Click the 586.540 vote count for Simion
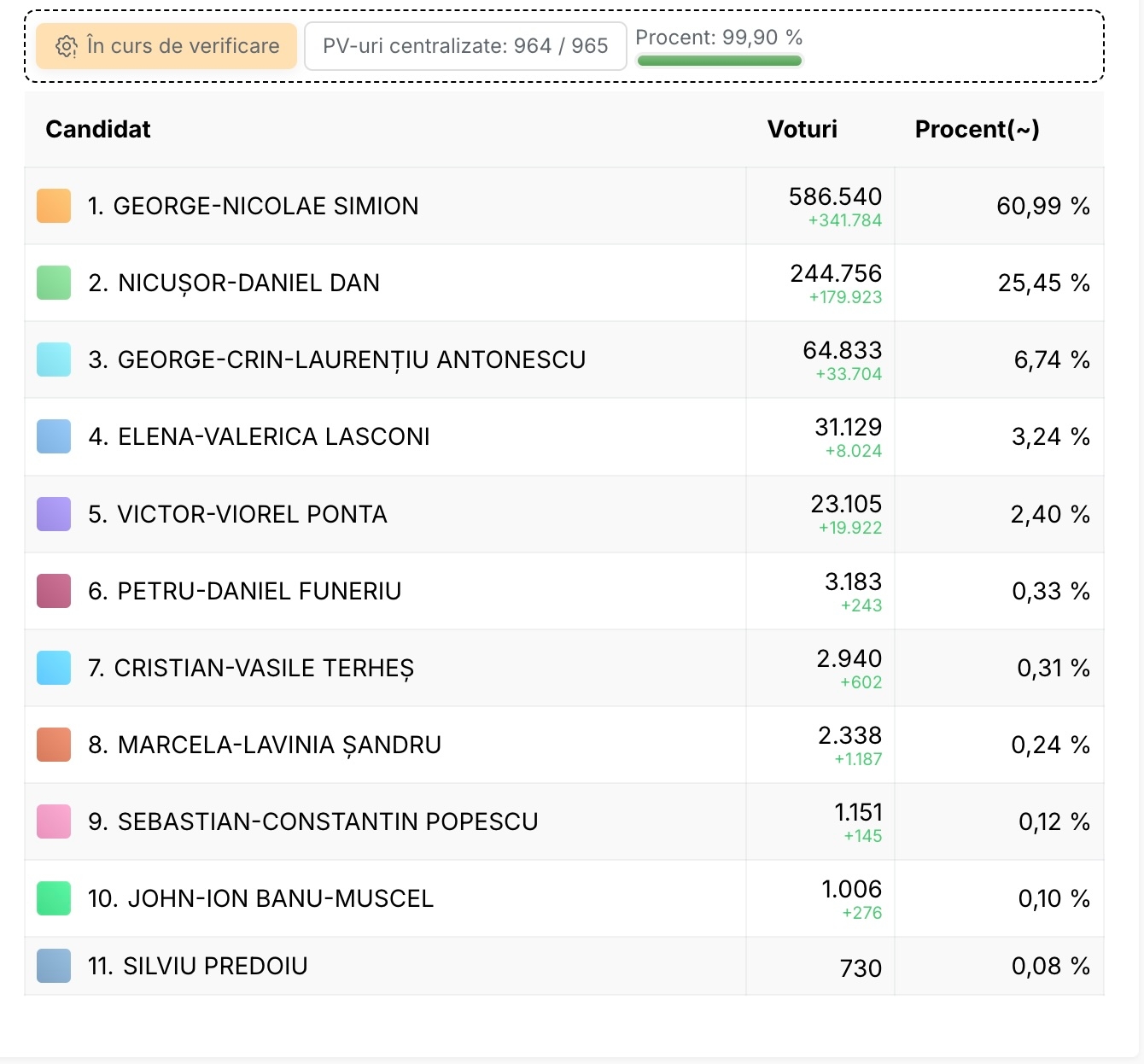 pyautogui.click(x=835, y=196)
